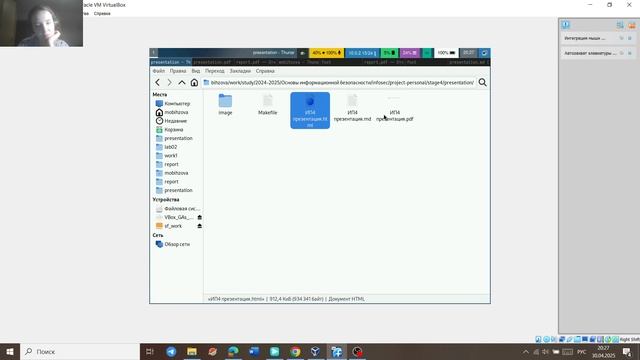Click the white 100% battery status block
Image resolution: width=640 pixels, height=360 pixels.
click(446, 53)
